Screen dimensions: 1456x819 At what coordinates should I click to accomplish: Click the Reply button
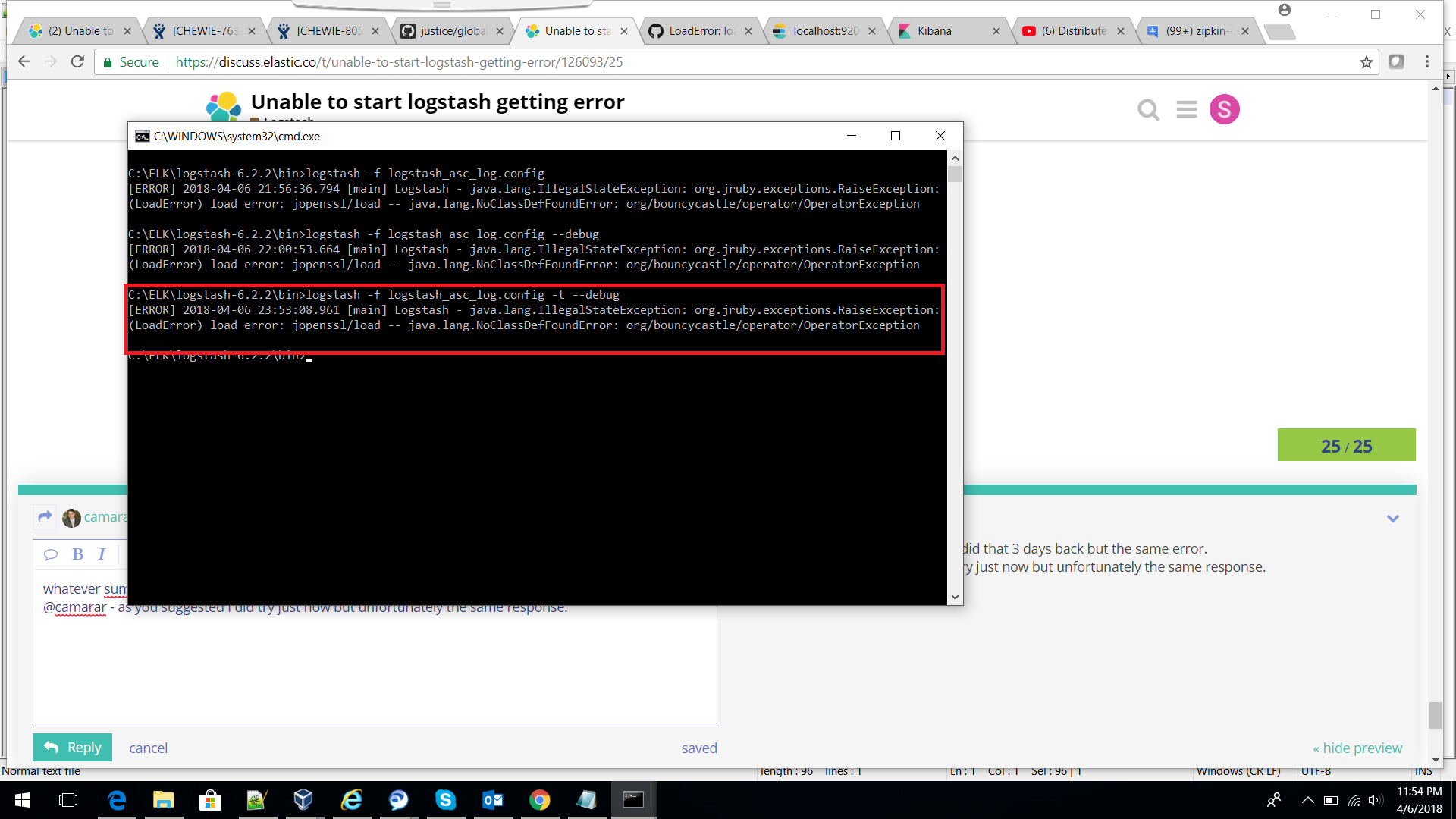click(x=73, y=748)
